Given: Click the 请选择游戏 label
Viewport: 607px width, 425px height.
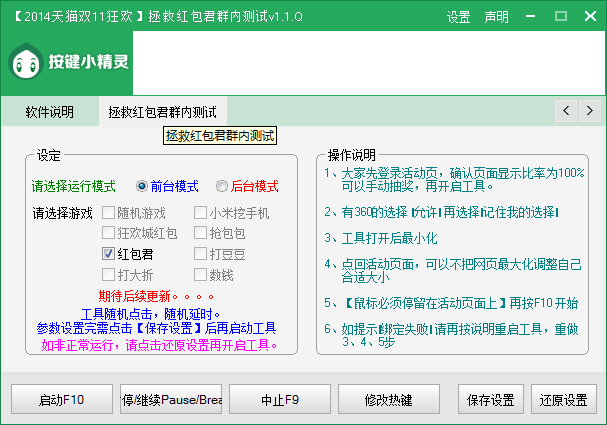Looking at the screenshot, I should tap(62, 213).
